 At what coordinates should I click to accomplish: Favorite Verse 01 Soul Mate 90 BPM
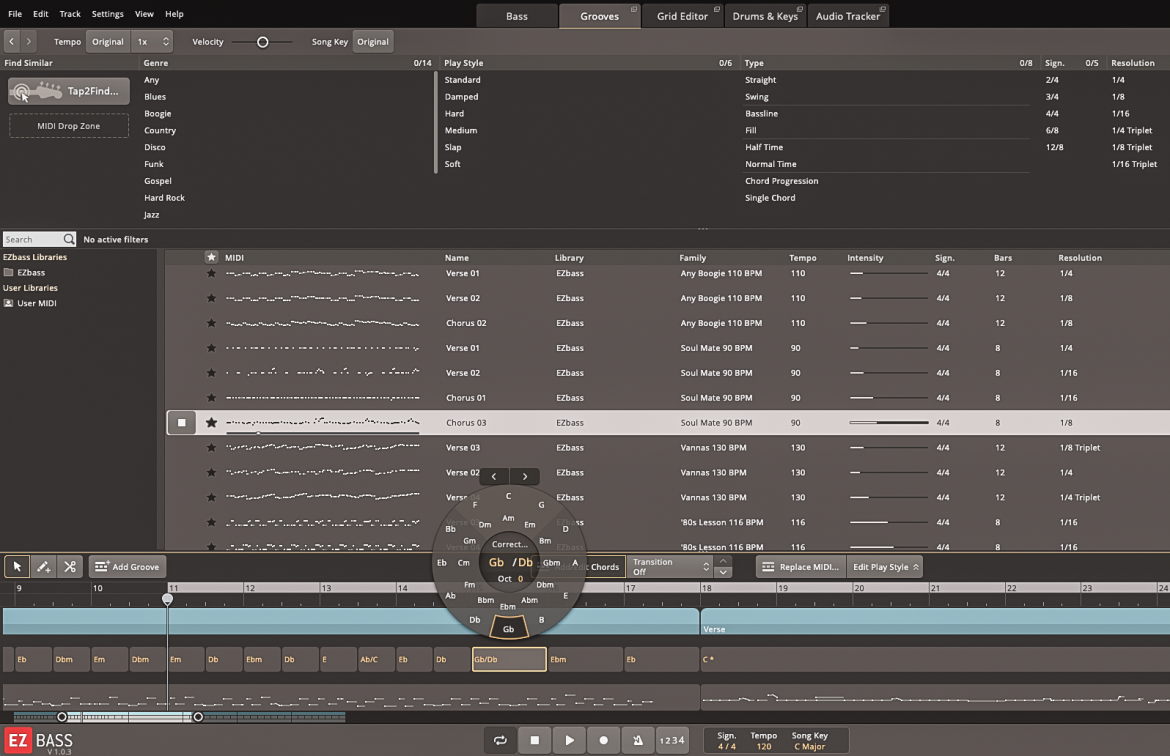point(211,348)
